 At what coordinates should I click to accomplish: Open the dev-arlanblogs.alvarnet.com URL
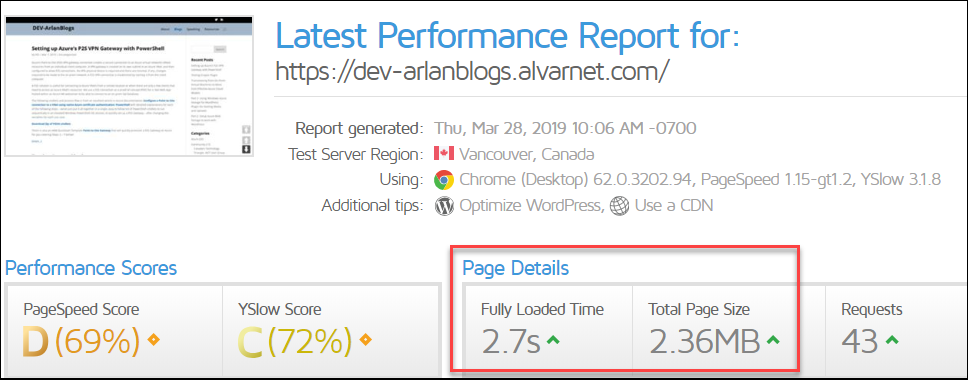pyautogui.click(x=472, y=72)
